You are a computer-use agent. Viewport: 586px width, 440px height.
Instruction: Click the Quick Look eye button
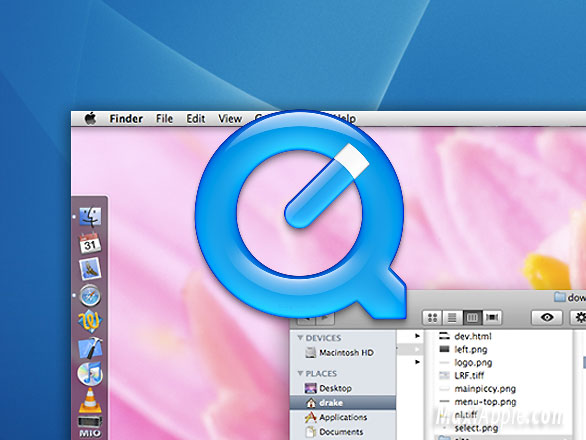pyautogui.click(x=547, y=318)
